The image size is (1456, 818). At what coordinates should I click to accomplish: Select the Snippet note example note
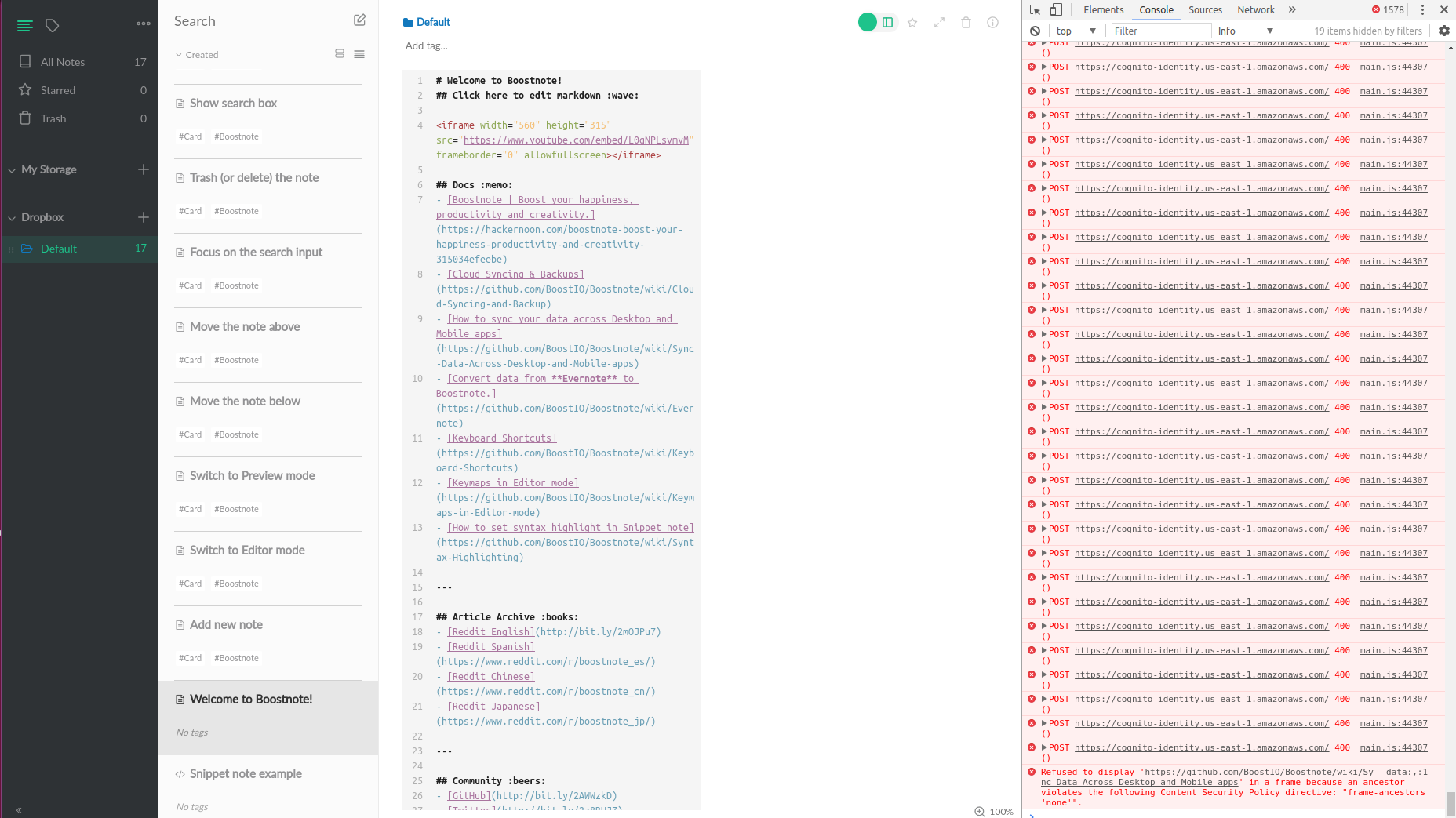pos(245,773)
